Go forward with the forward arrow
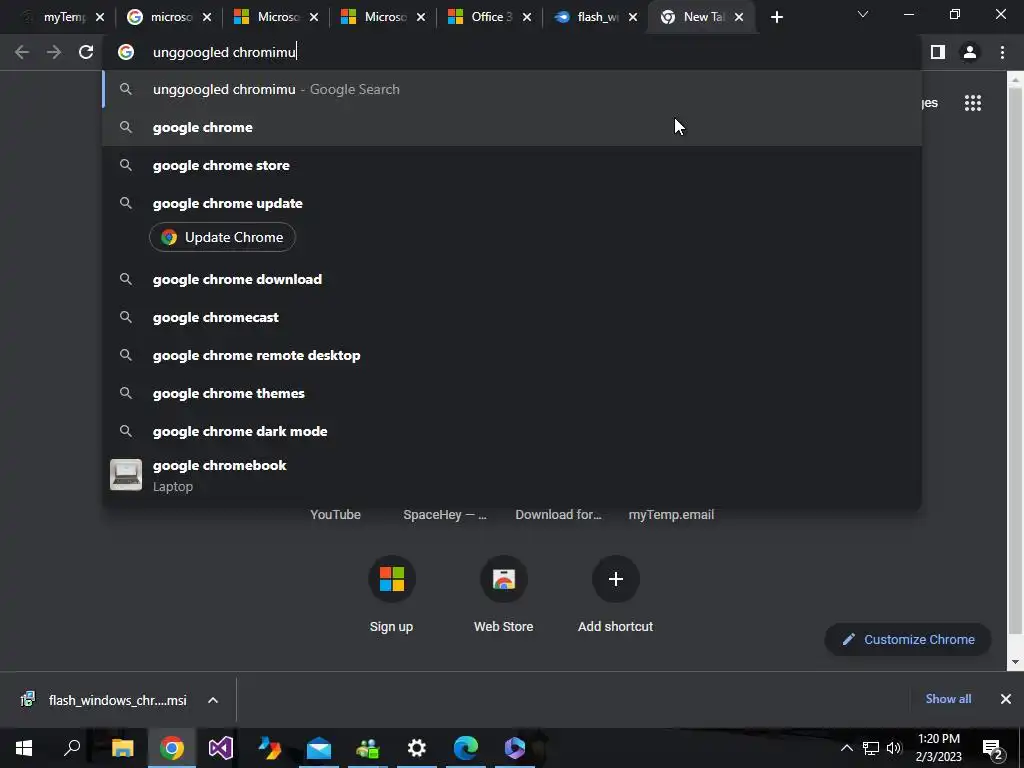This screenshot has height=768, width=1024. point(54,52)
